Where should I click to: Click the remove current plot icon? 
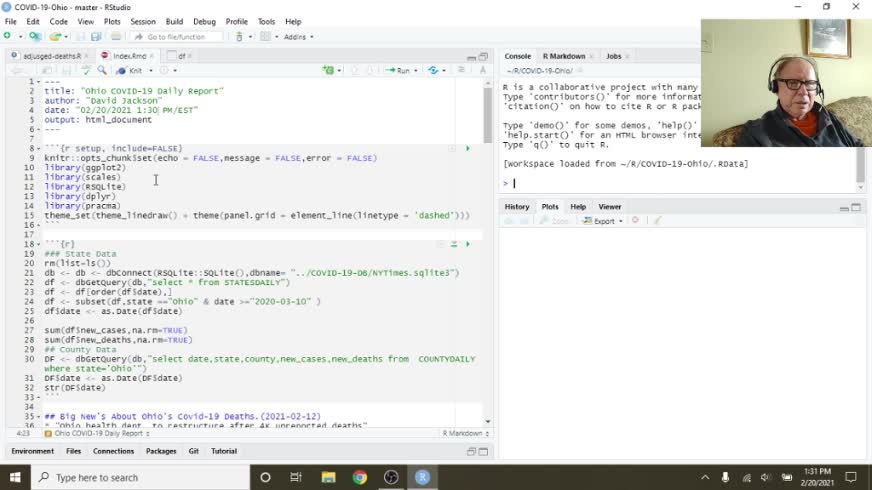[635, 221]
